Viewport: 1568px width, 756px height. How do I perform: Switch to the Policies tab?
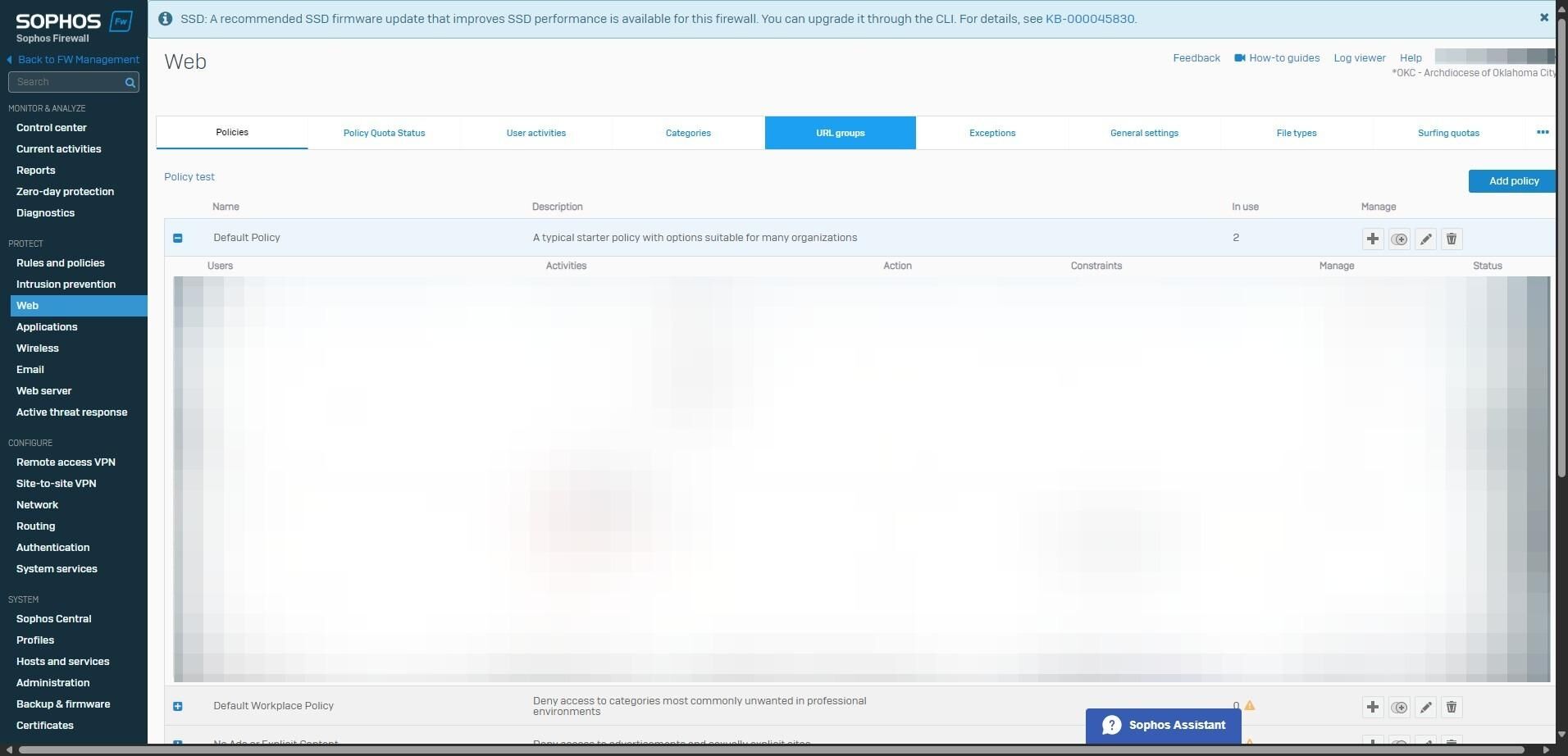[x=232, y=132]
